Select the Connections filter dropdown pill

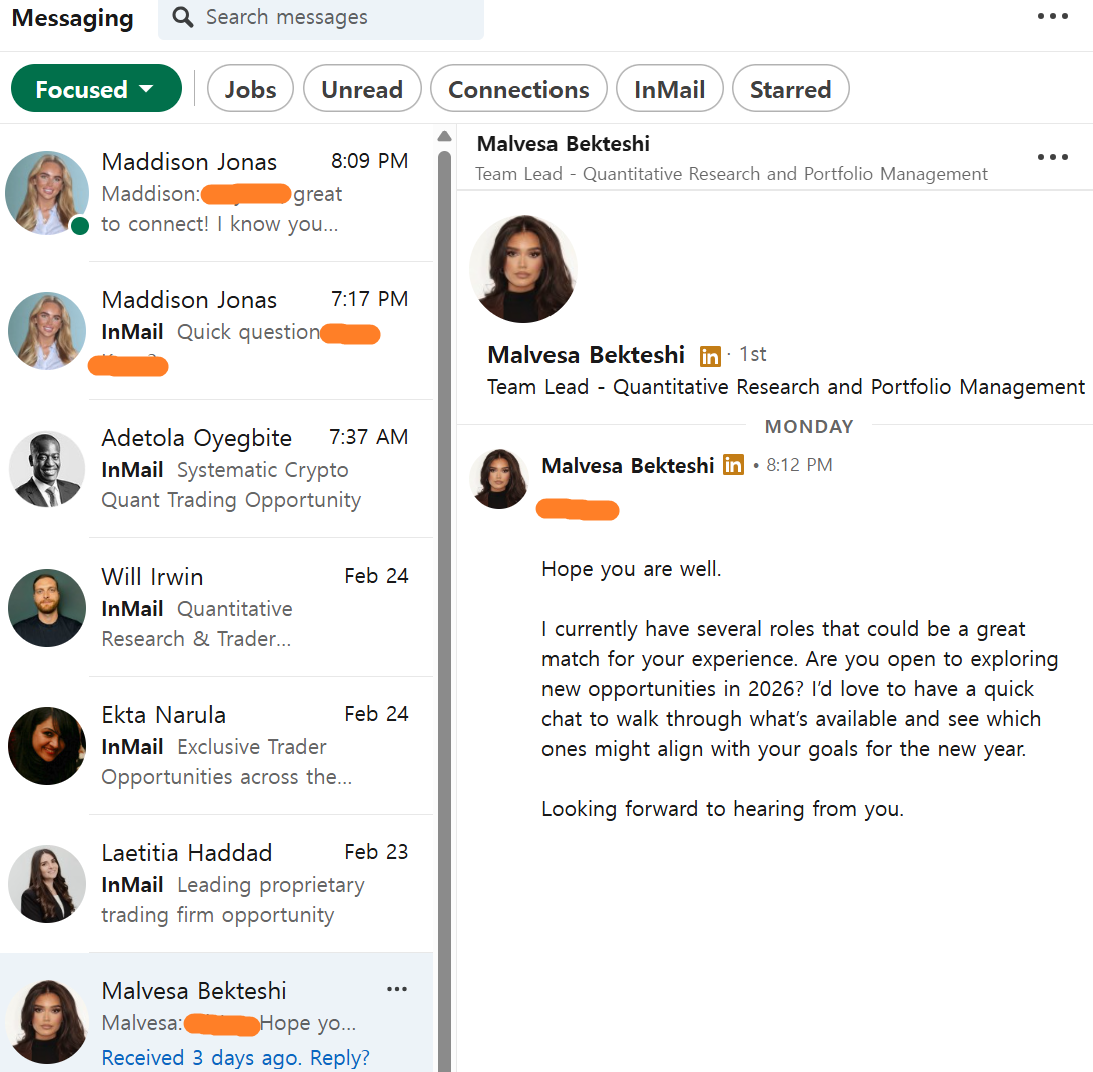coord(518,88)
